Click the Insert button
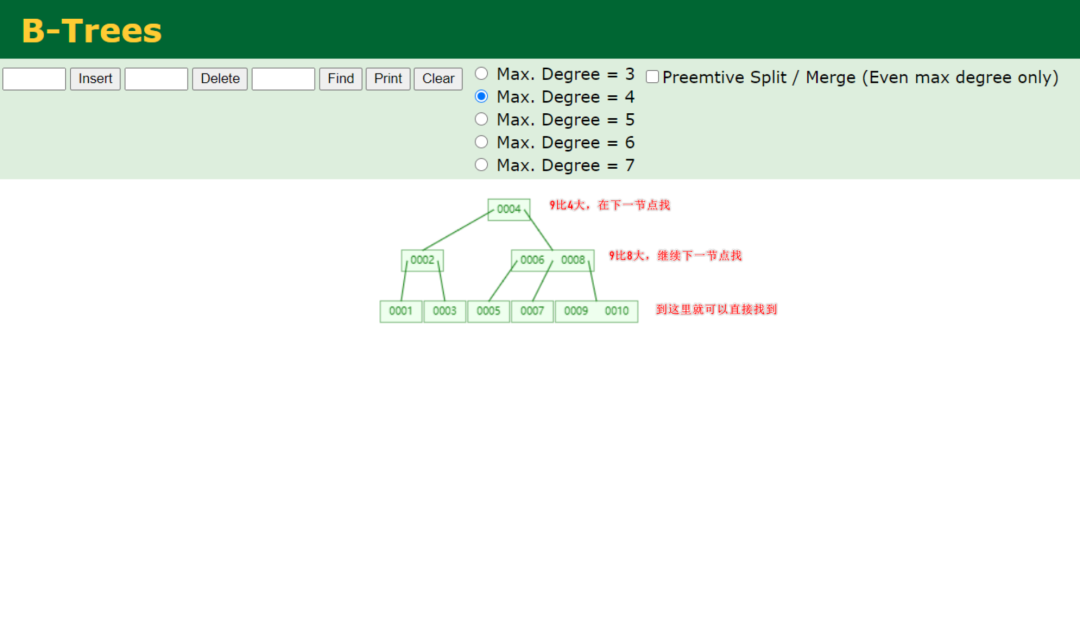 [x=95, y=79]
